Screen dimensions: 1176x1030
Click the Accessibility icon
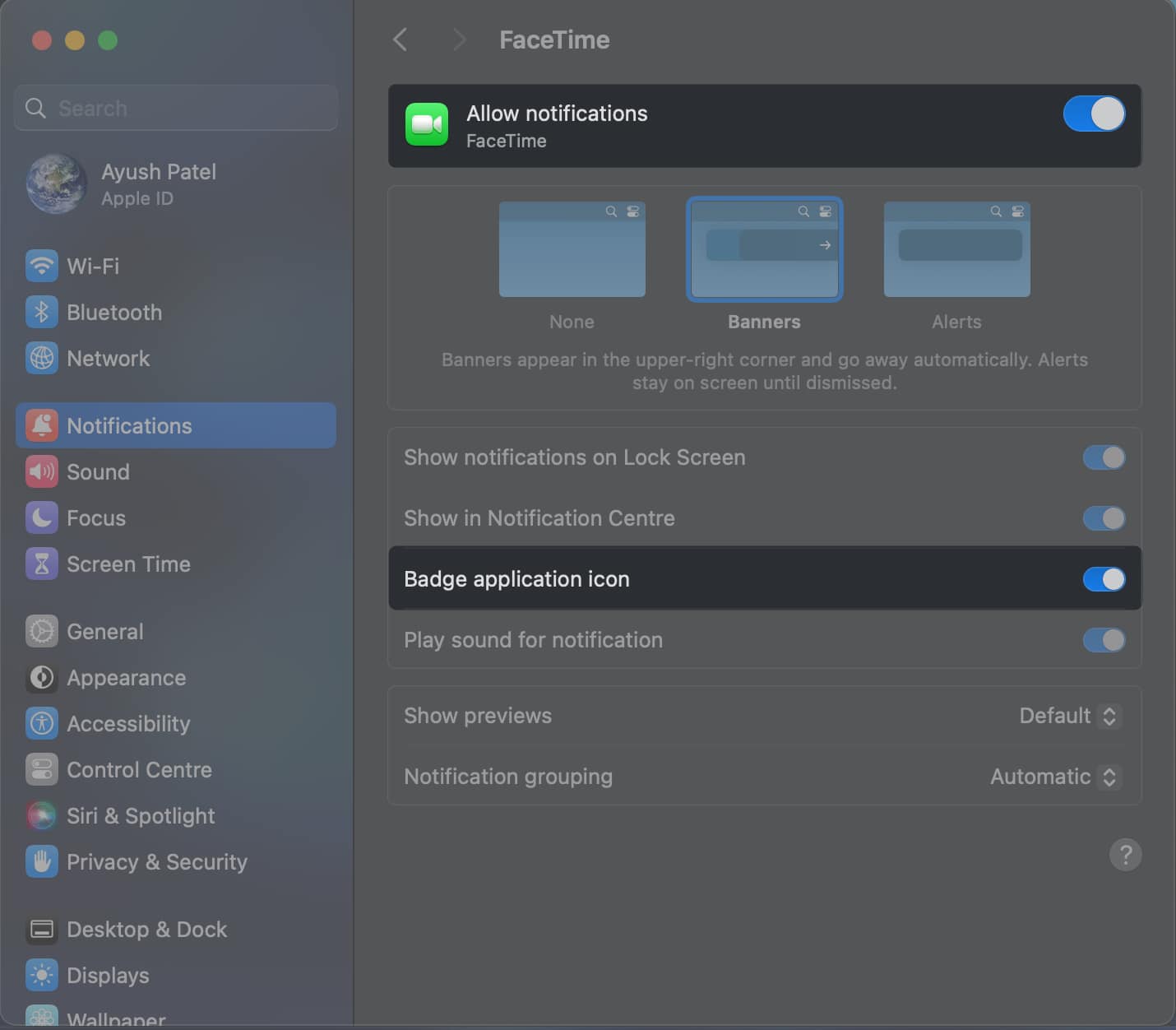(42, 723)
